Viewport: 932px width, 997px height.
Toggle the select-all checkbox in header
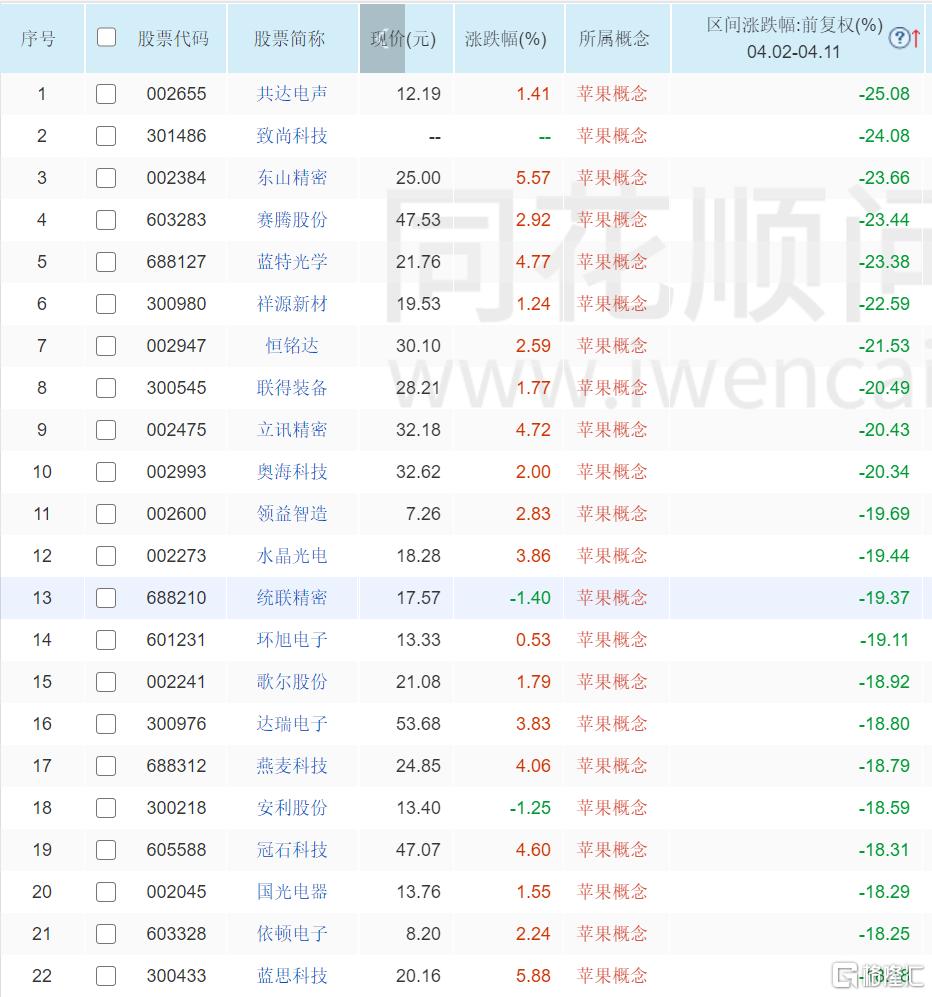[106, 38]
